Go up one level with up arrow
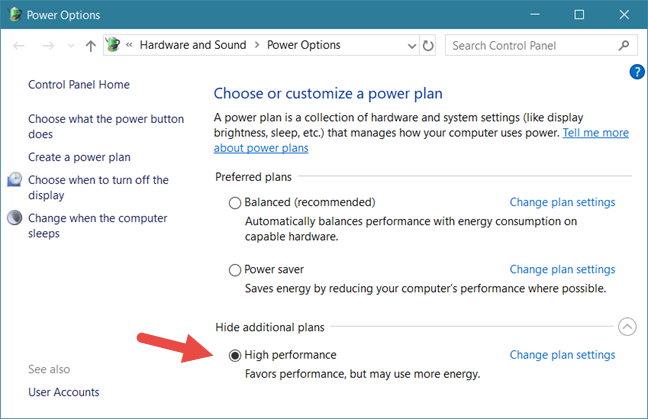Image resolution: width=648 pixels, height=419 pixels. [91, 45]
